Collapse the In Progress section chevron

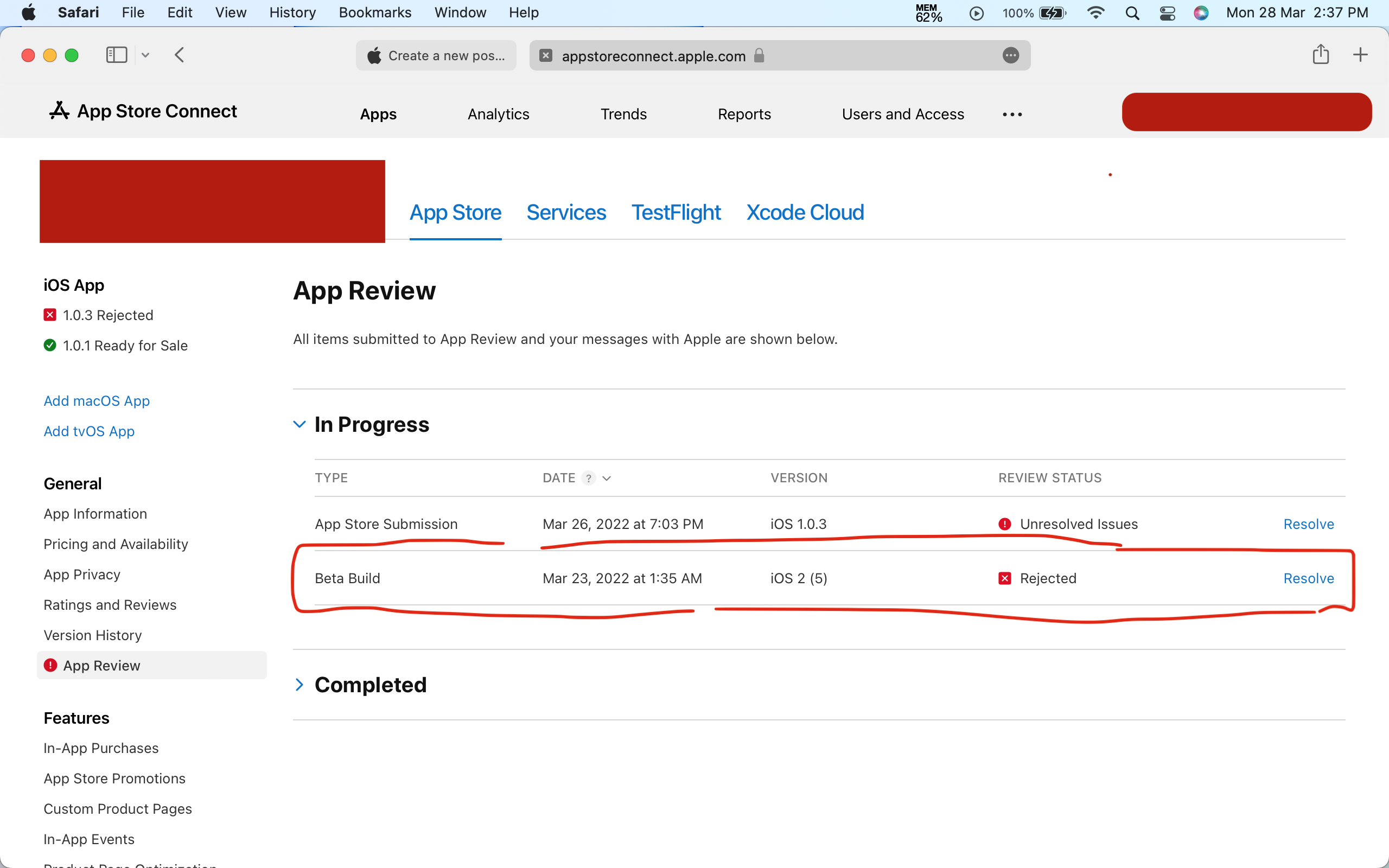click(x=299, y=424)
